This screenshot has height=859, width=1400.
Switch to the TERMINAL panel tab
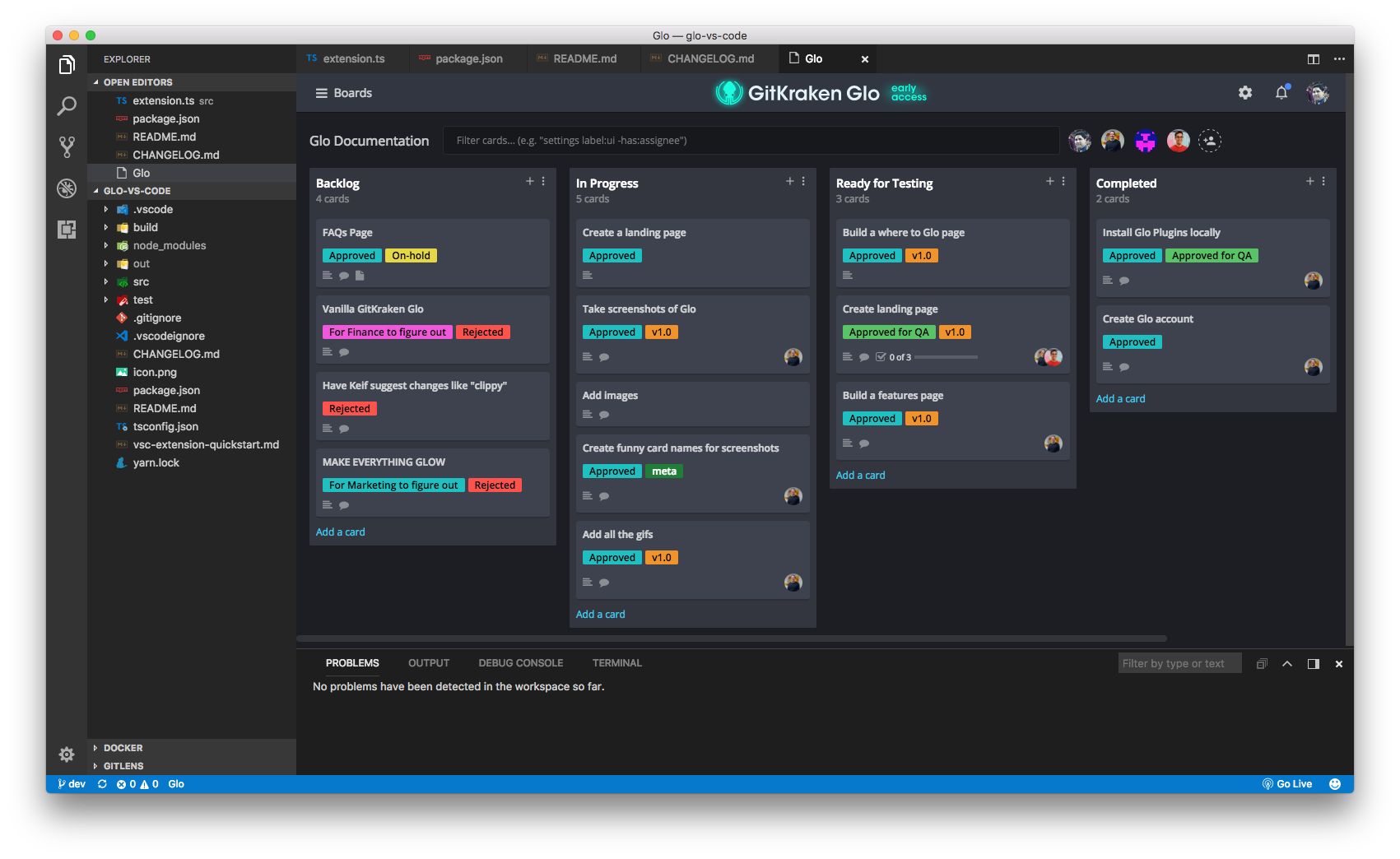[x=616, y=663]
